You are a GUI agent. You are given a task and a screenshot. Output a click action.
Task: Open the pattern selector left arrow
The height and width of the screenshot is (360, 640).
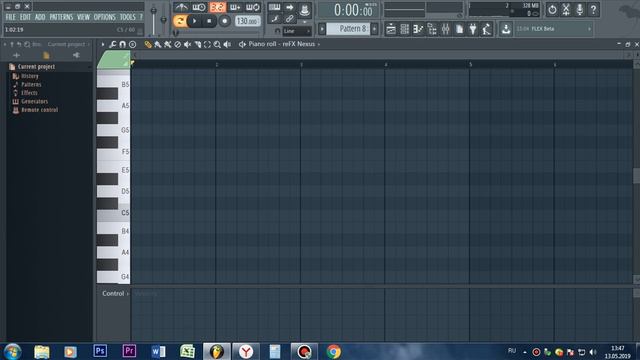322,29
